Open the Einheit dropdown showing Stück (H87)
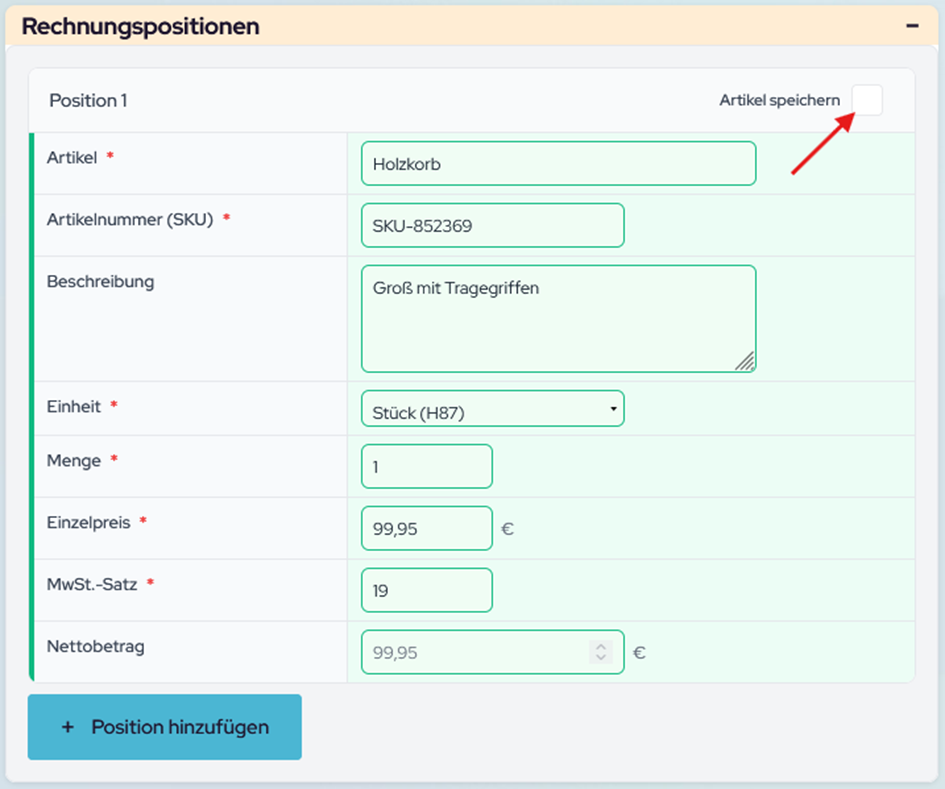This screenshot has height=789, width=945. click(x=492, y=409)
